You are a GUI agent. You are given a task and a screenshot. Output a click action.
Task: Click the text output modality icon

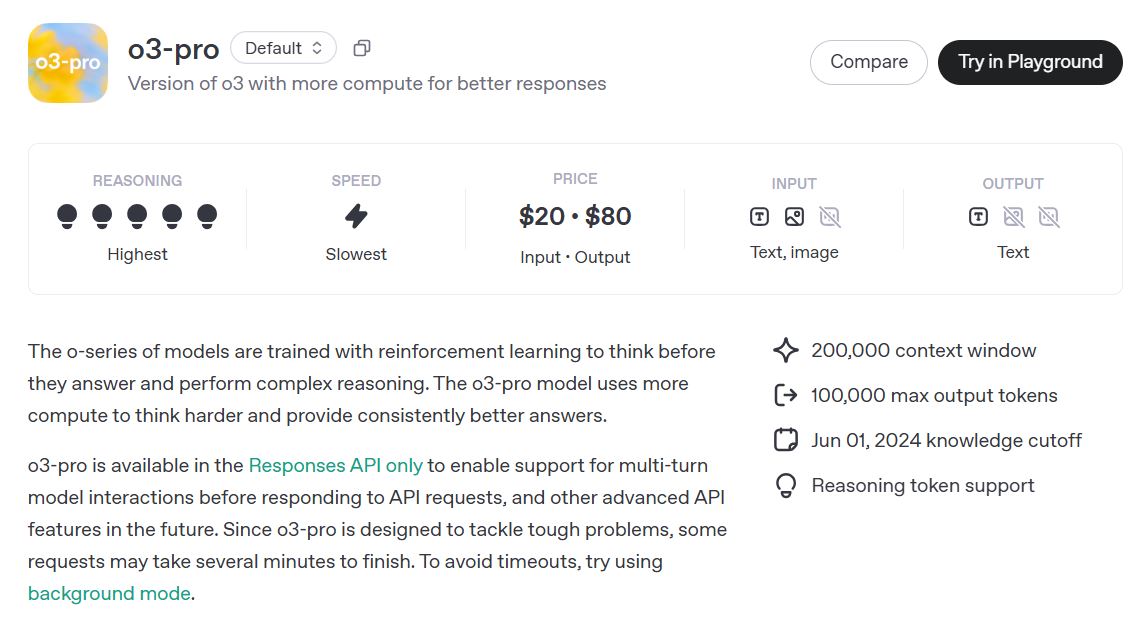coord(977,216)
